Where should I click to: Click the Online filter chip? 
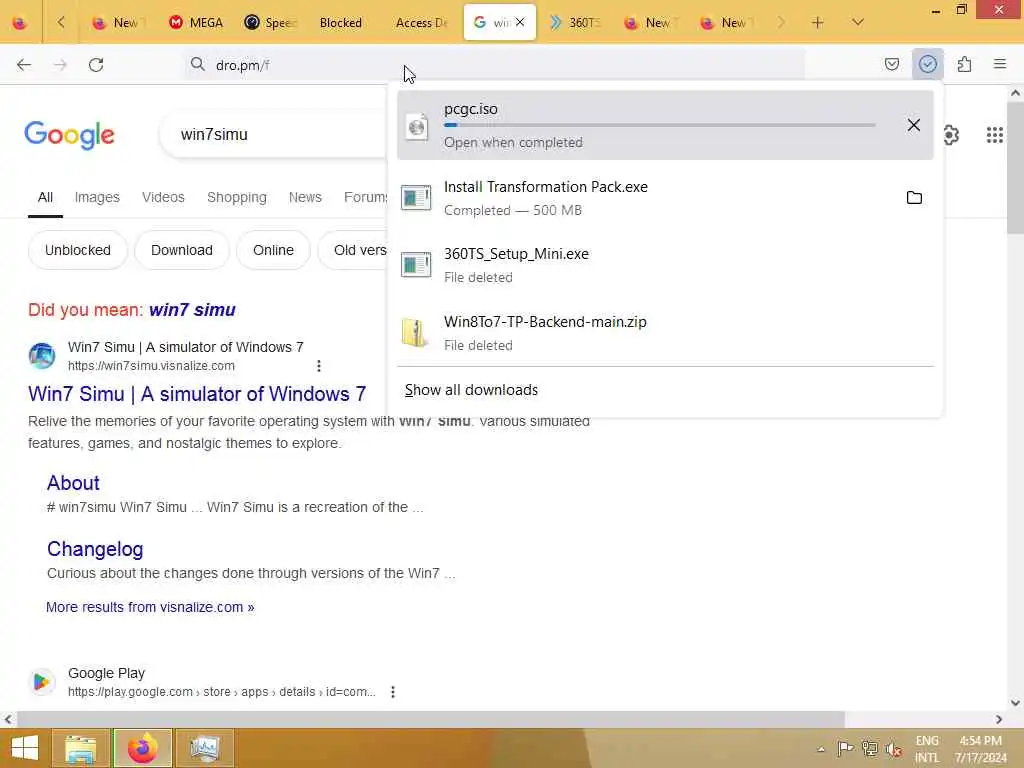(273, 250)
